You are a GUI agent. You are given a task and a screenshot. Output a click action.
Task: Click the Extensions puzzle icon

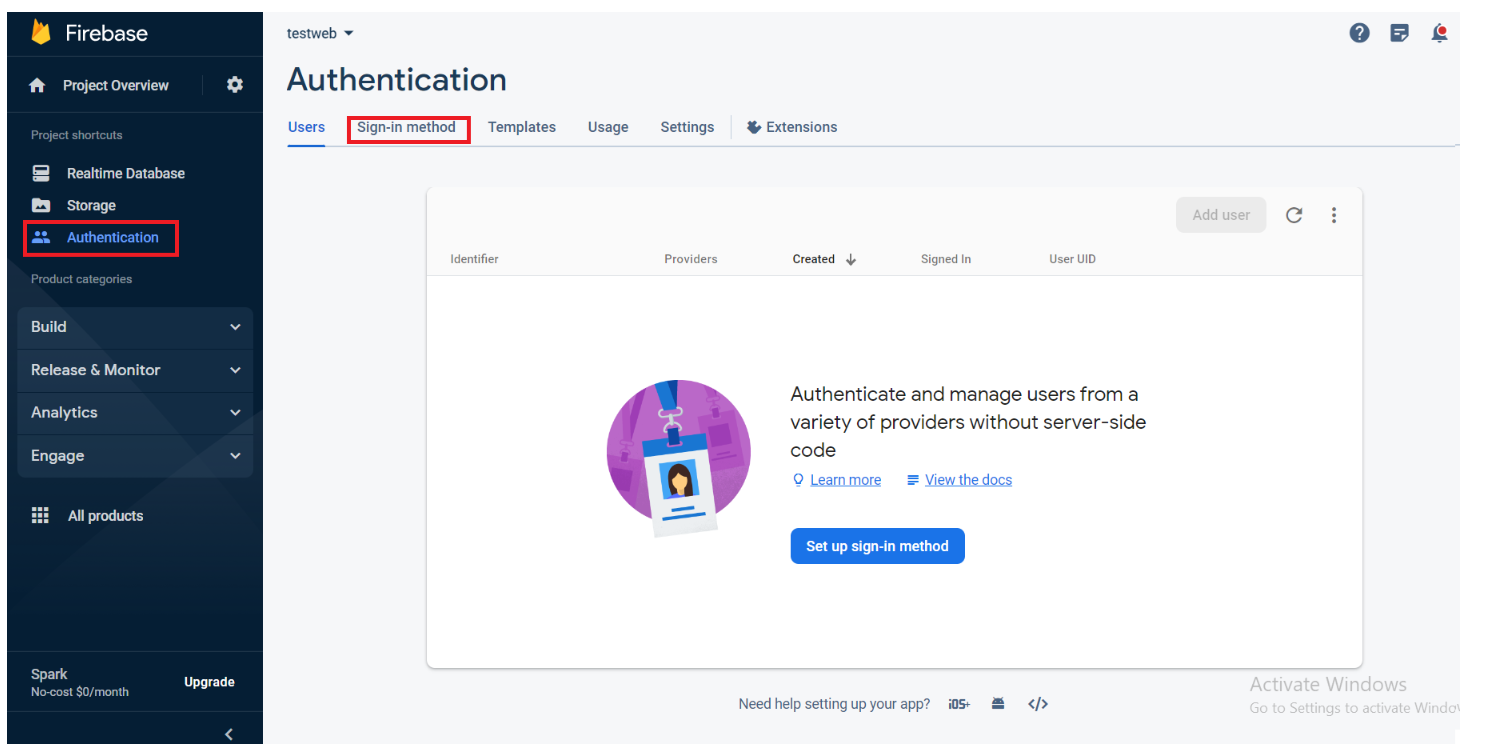(754, 127)
